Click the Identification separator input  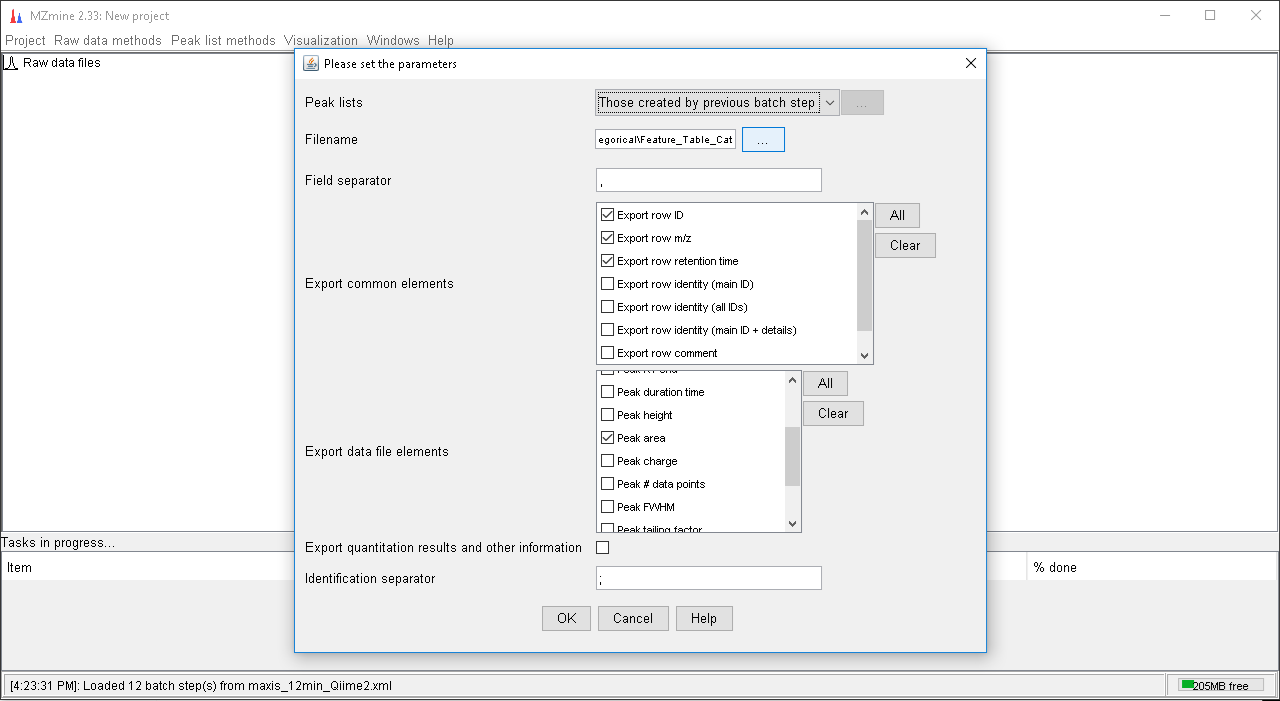tap(709, 578)
